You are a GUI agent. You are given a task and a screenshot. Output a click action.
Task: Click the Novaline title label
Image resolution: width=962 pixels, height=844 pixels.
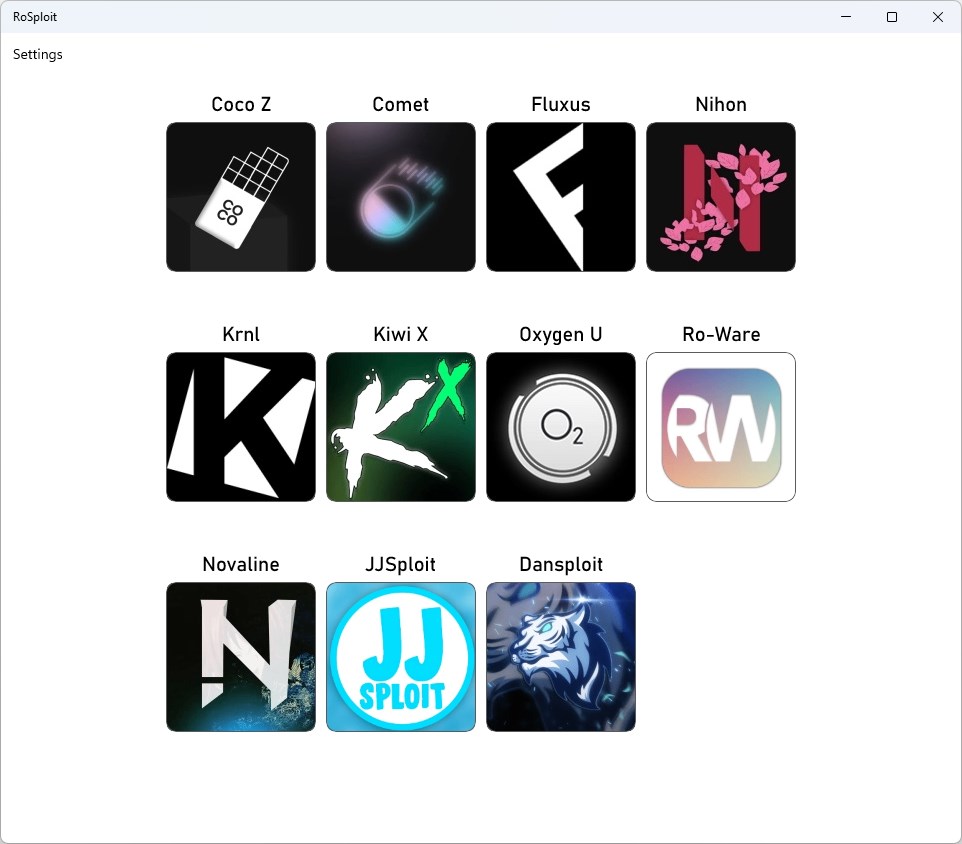pyautogui.click(x=241, y=564)
